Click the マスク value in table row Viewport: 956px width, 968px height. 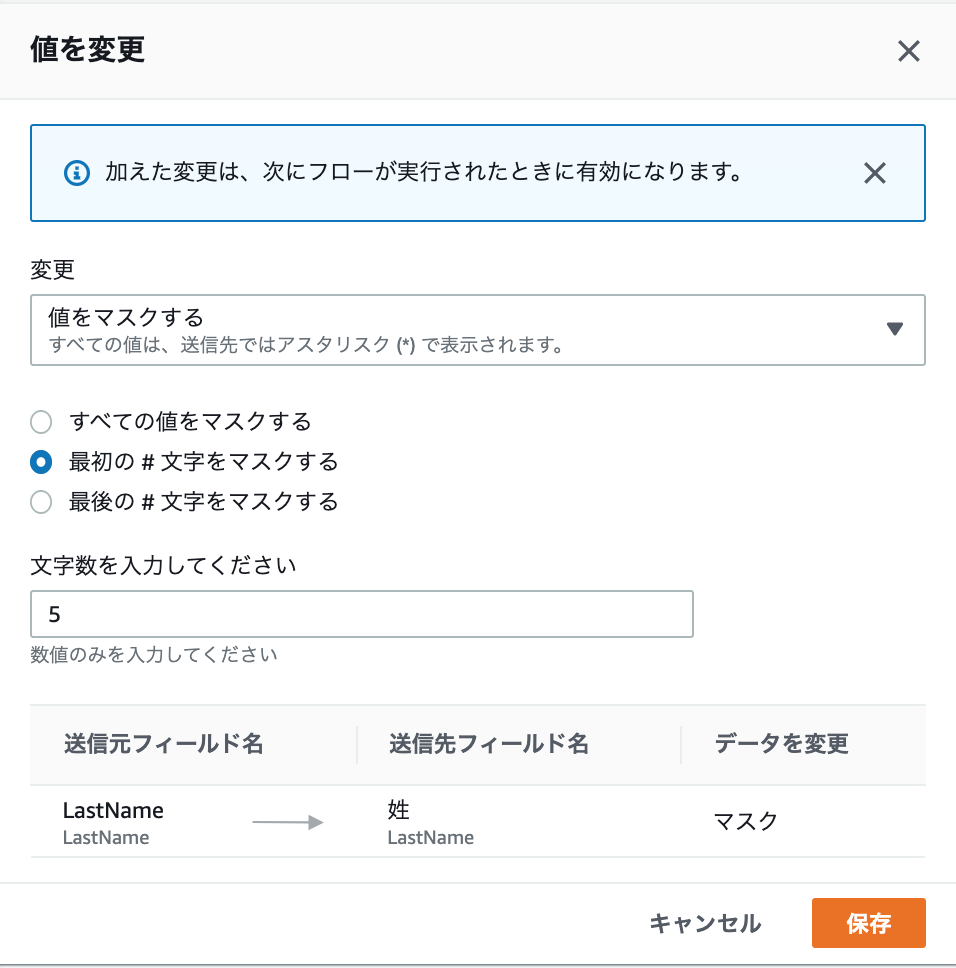745,822
